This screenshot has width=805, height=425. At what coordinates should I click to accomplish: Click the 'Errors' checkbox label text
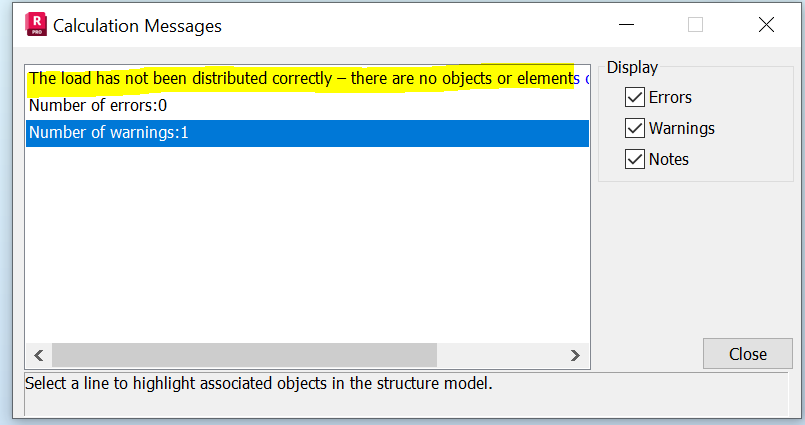670,97
